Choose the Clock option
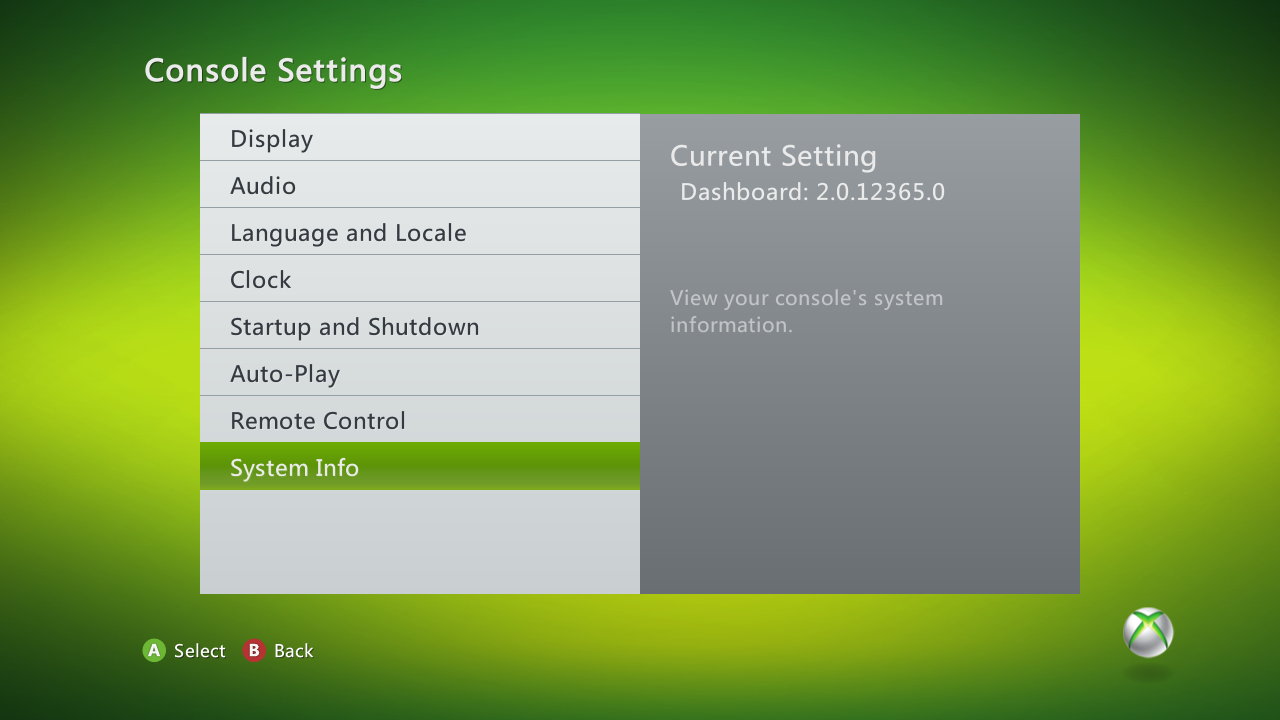This screenshot has height=720, width=1280. pos(420,279)
